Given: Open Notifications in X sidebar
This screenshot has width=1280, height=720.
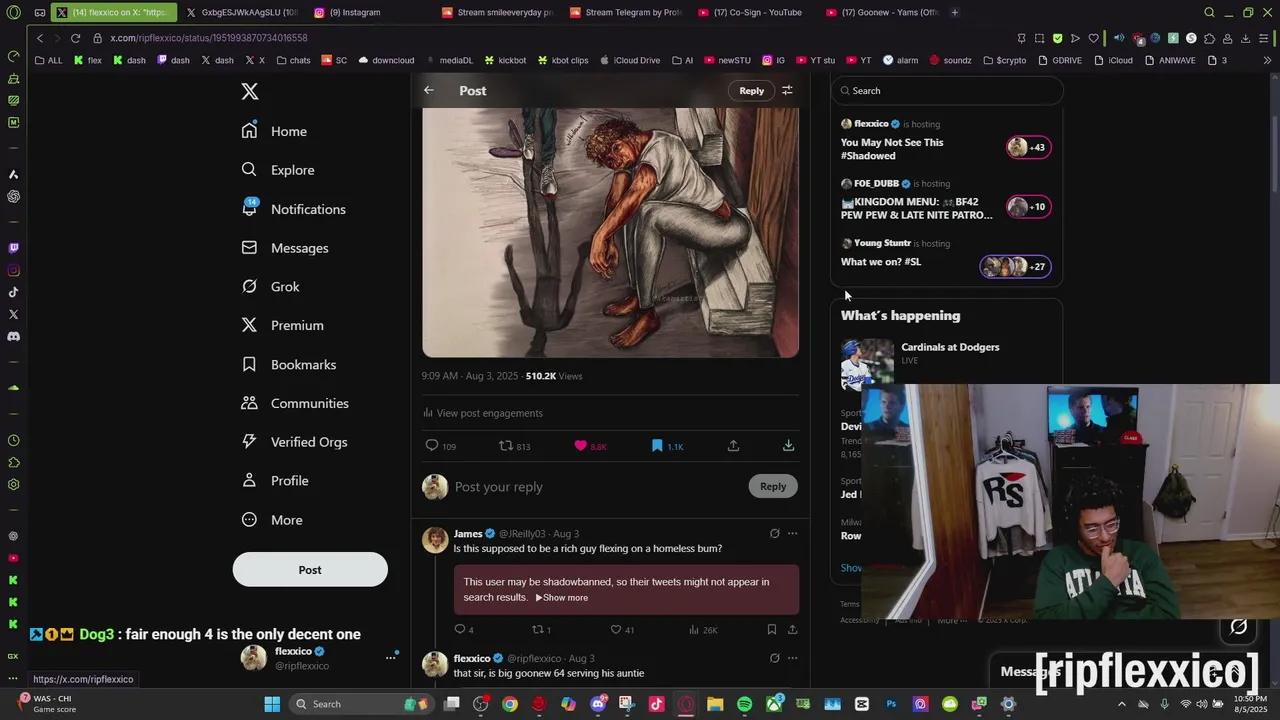Looking at the screenshot, I should coord(294,209).
